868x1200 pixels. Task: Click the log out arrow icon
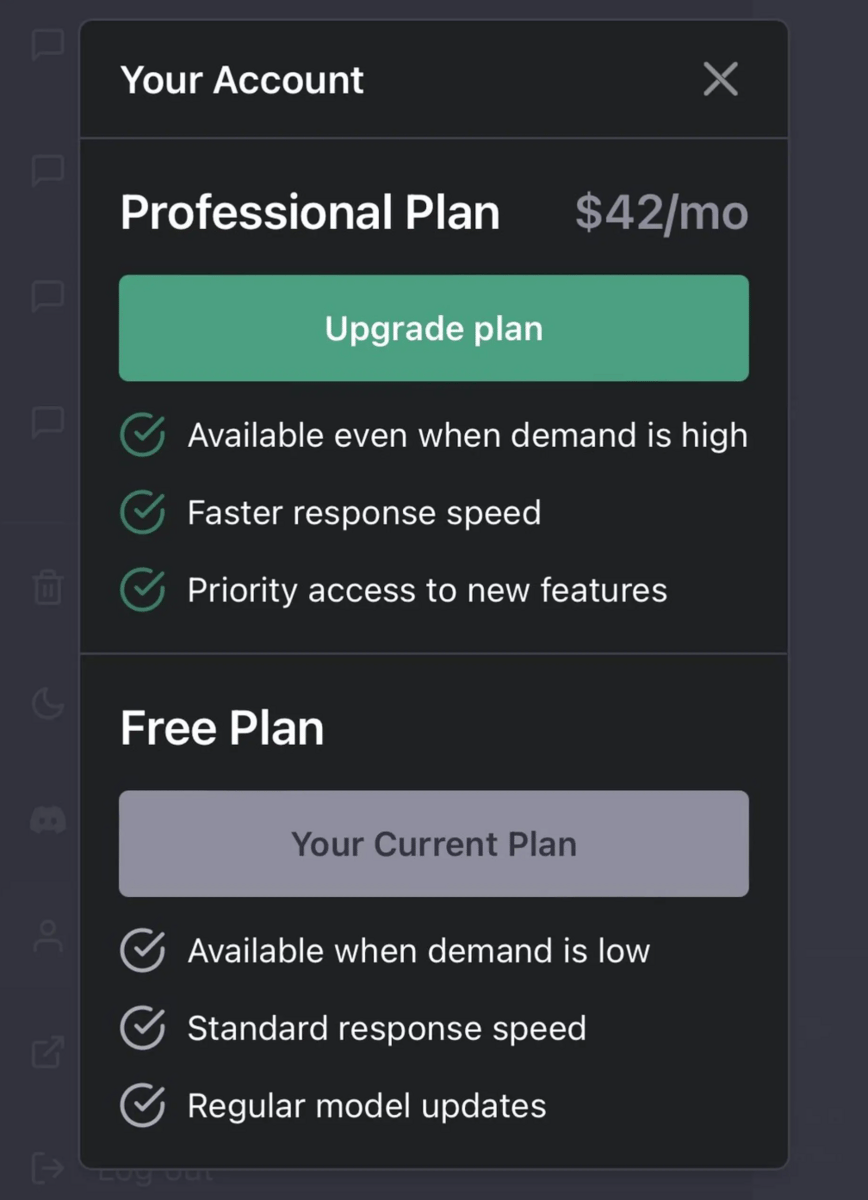tap(48, 1167)
